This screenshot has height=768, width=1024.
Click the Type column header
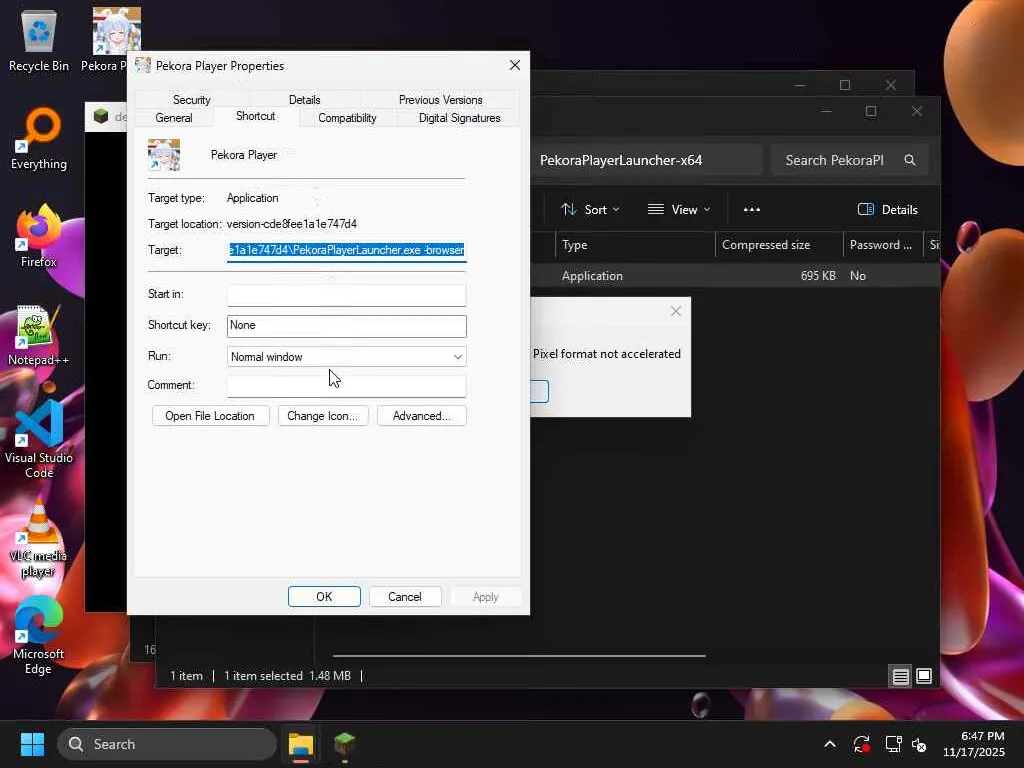(635, 245)
